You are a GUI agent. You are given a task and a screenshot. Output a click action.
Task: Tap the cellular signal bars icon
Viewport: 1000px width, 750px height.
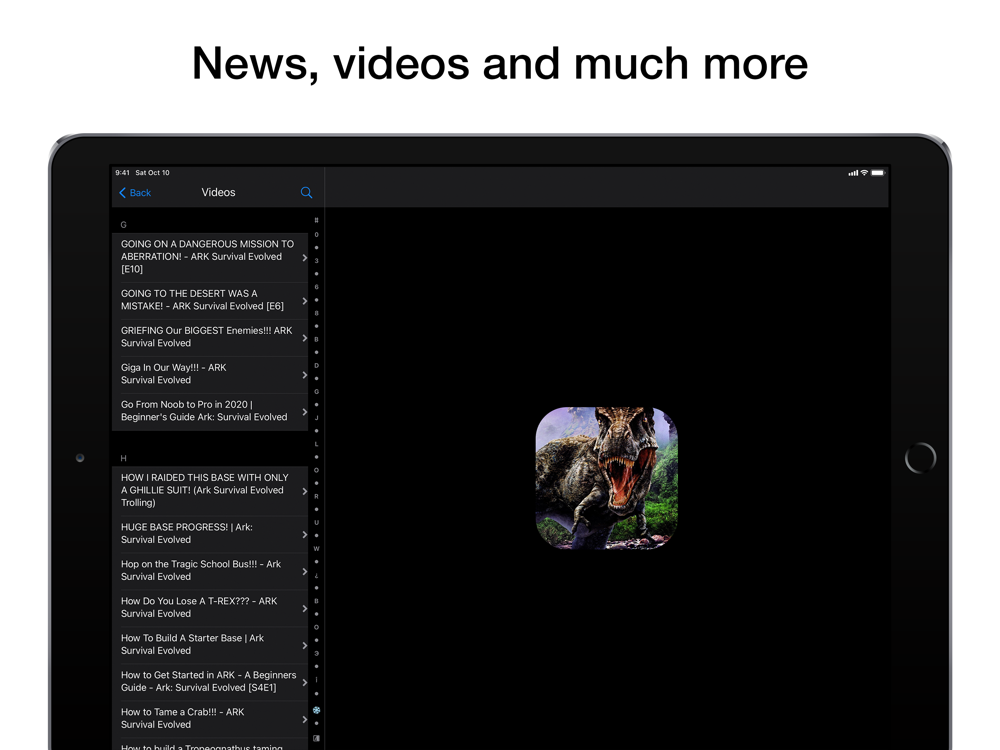pos(853,173)
